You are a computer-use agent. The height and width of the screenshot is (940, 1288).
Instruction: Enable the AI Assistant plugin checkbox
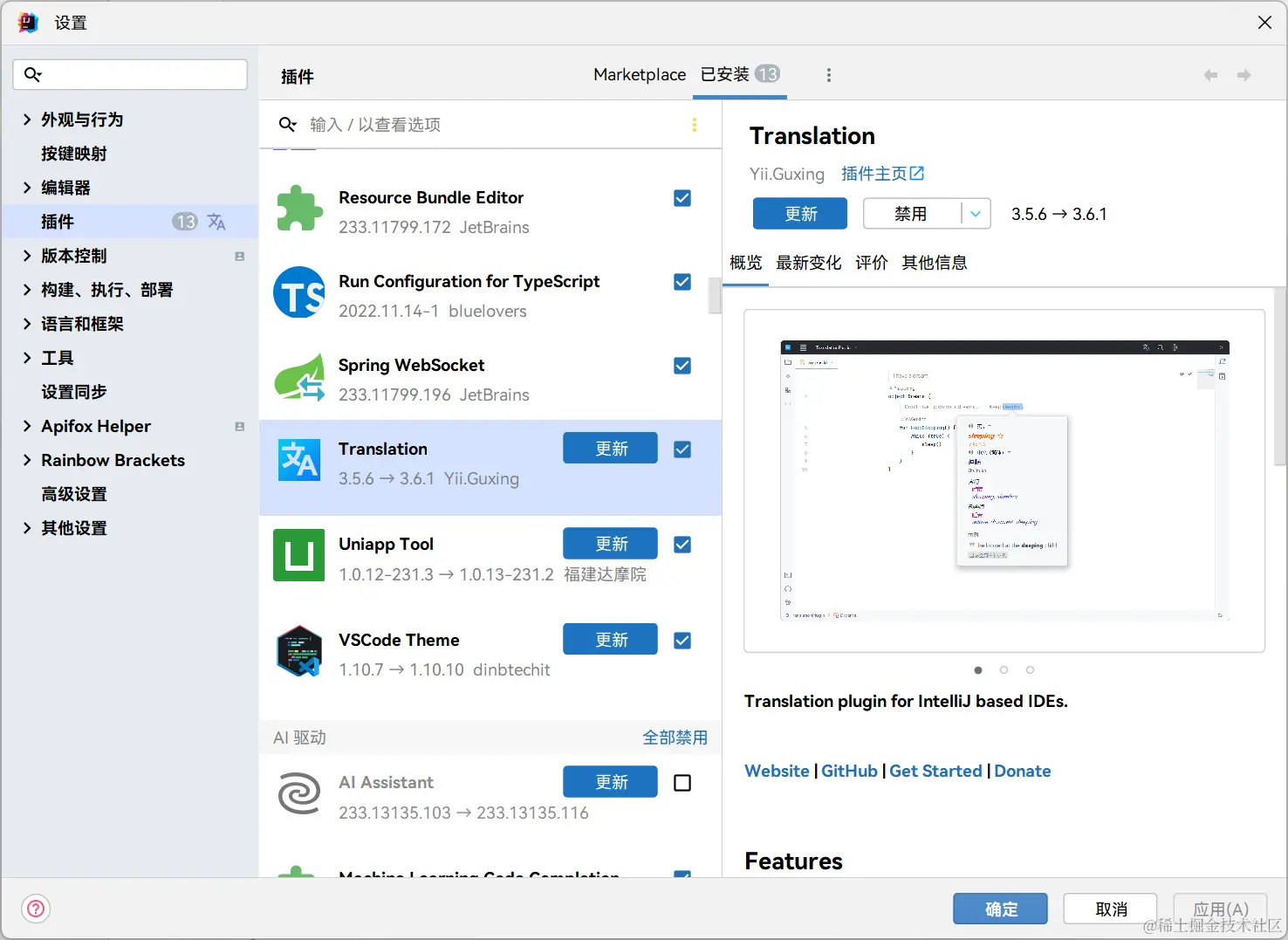click(682, 783)
